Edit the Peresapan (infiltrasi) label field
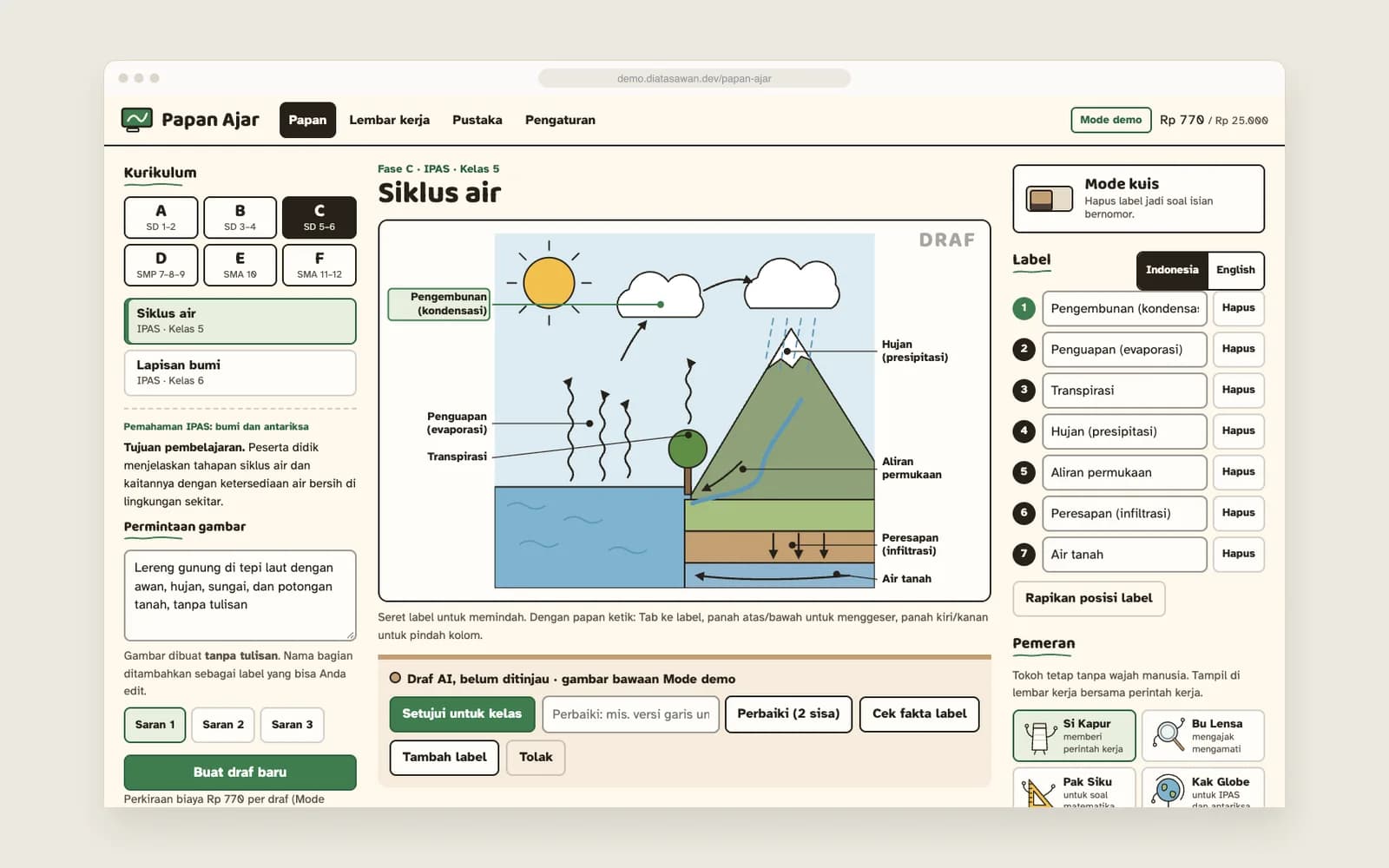1389x868 pixels. click(1124, 513)
